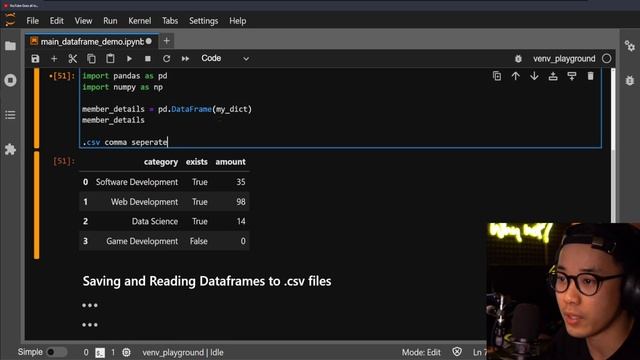
Task: Click the 'Software Development' table cell
Action: [137, 182]
